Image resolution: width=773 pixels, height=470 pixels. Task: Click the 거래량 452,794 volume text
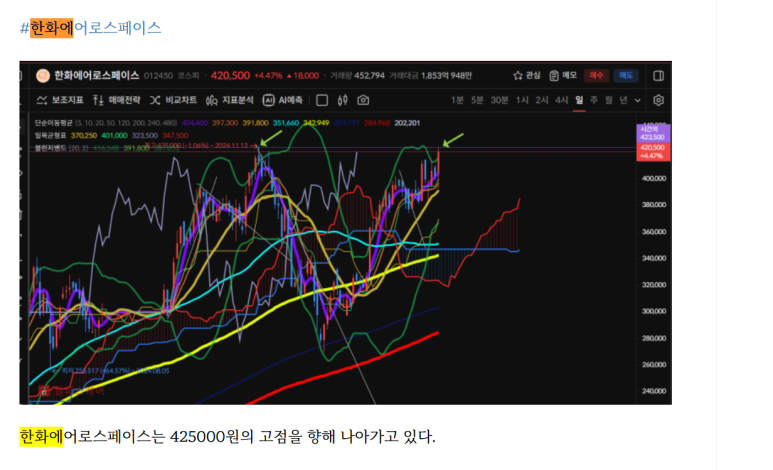(357, 75)
